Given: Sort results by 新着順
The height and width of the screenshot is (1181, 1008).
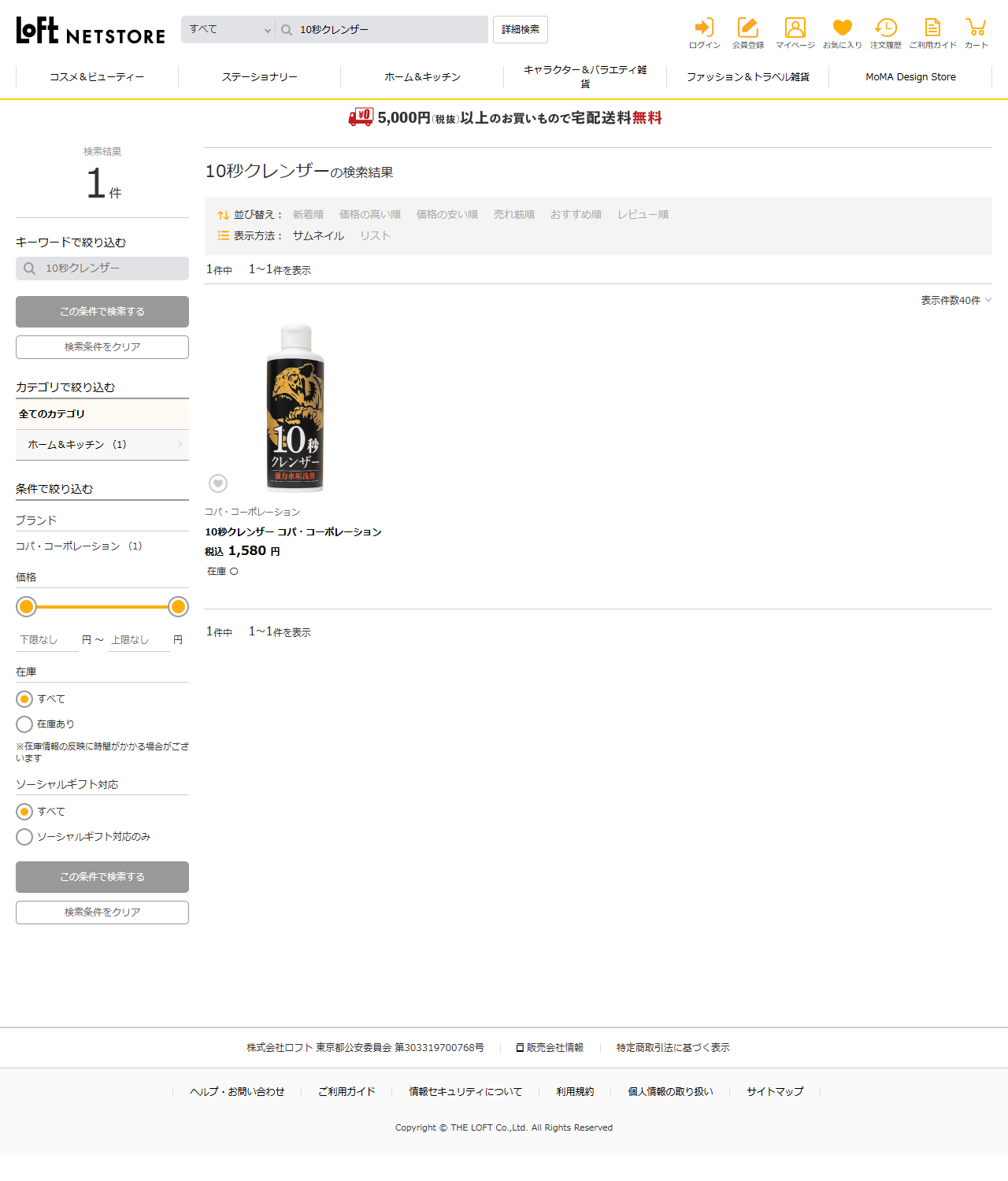Looking at the screenshot, I should pyautogui.click(x=308, y=215).
